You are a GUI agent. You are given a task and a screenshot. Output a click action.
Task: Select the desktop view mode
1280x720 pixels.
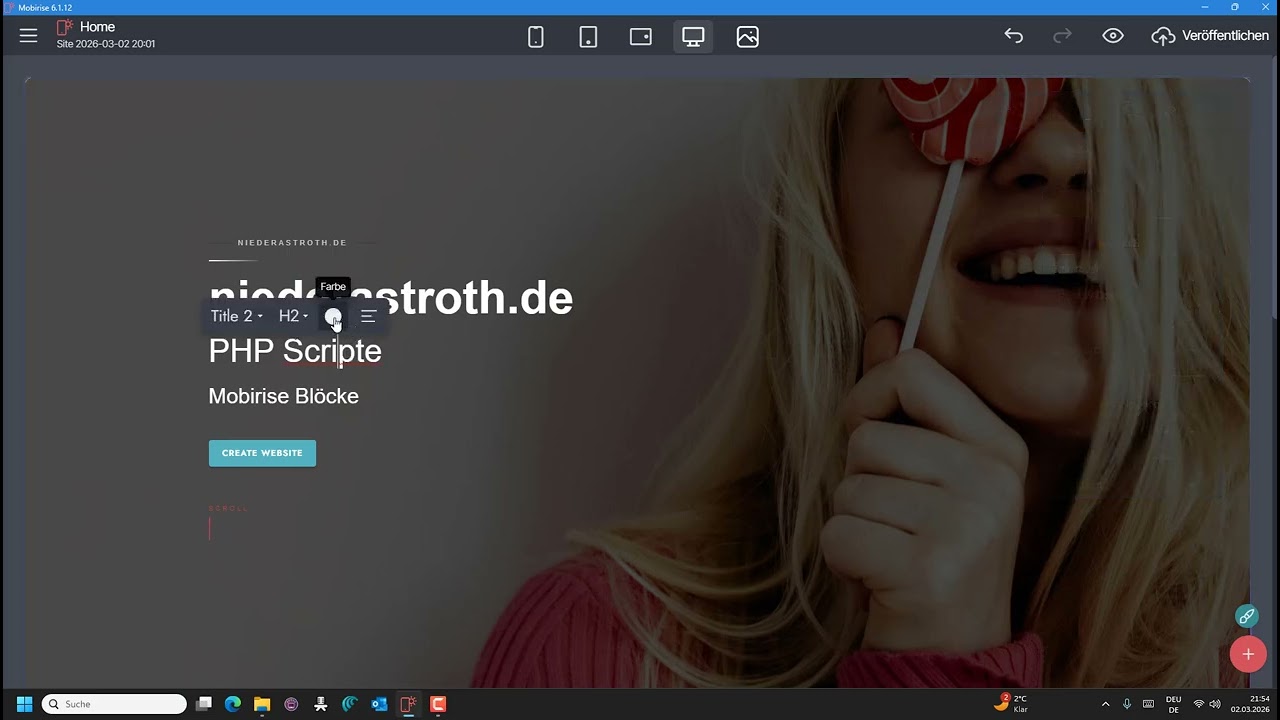[693, 37]
